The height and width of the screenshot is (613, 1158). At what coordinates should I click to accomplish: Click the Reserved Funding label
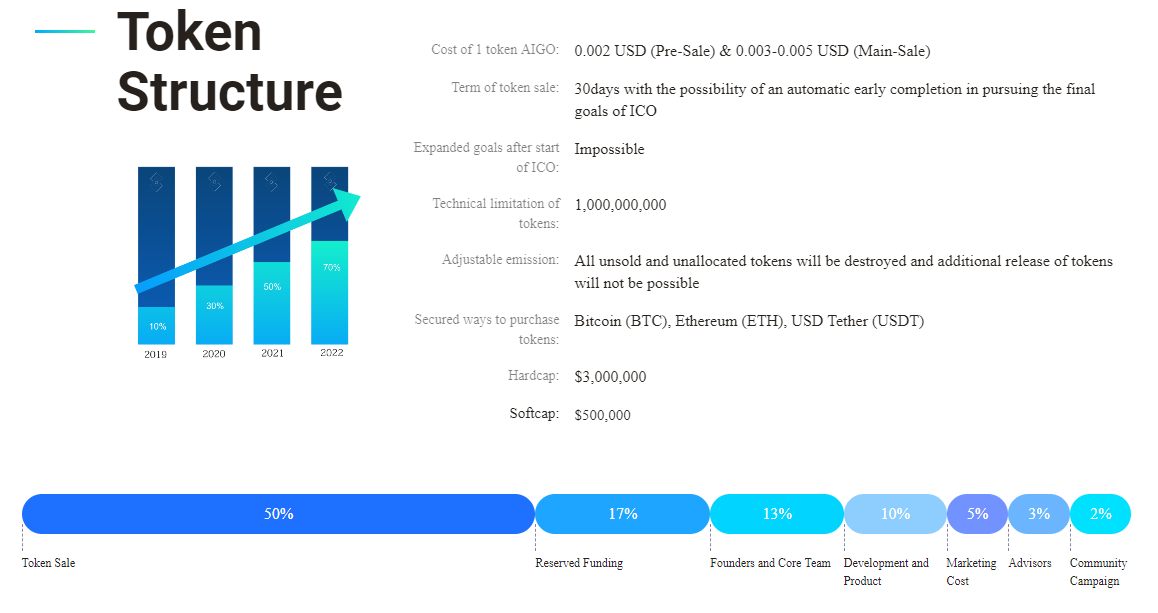579,563
